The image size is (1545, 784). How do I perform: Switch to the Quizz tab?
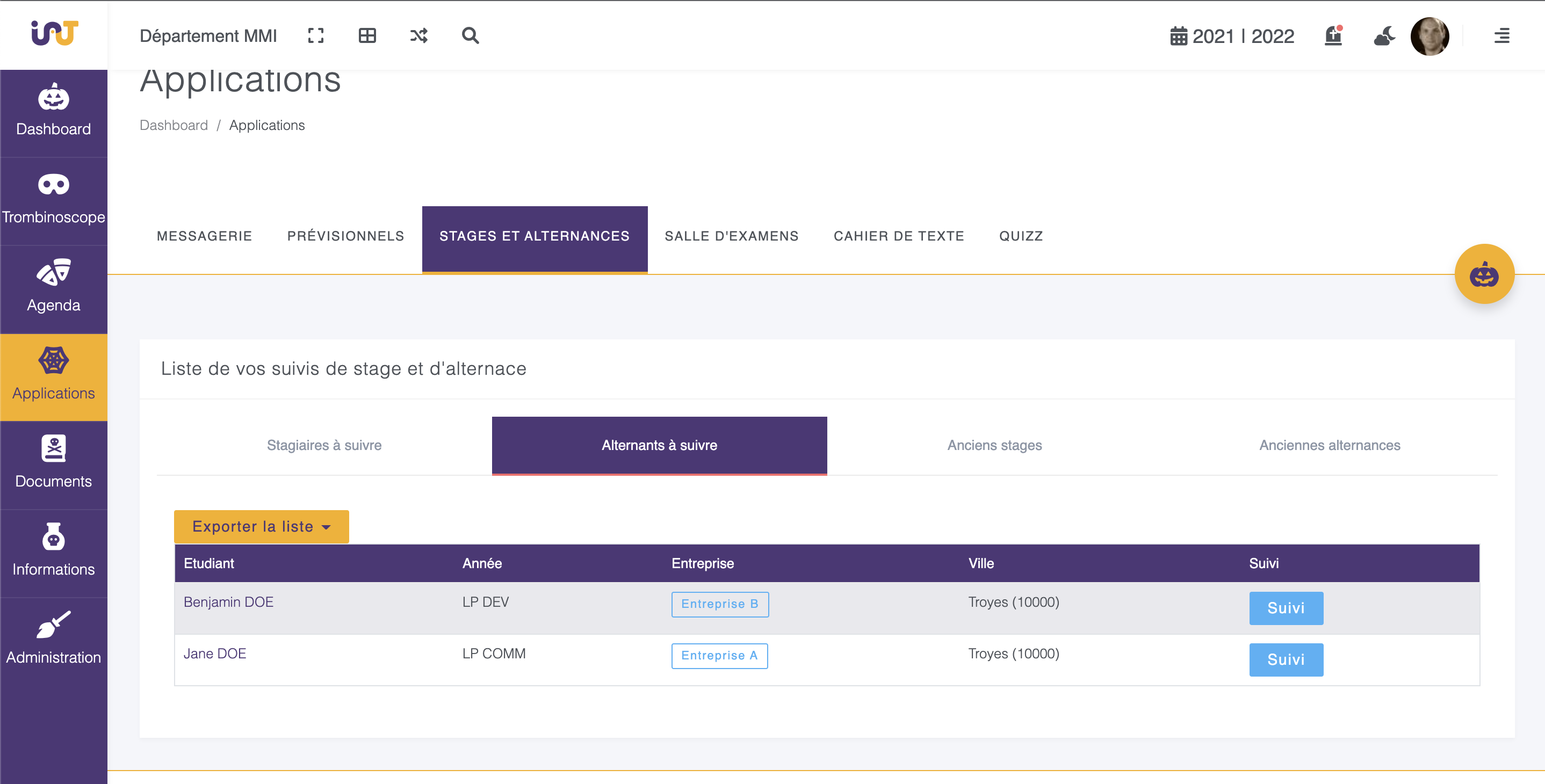point(1020,236)
